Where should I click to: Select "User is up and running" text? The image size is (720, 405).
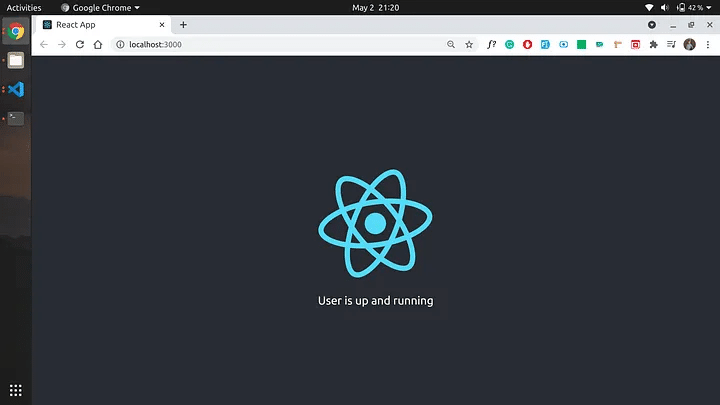[376, 301]
